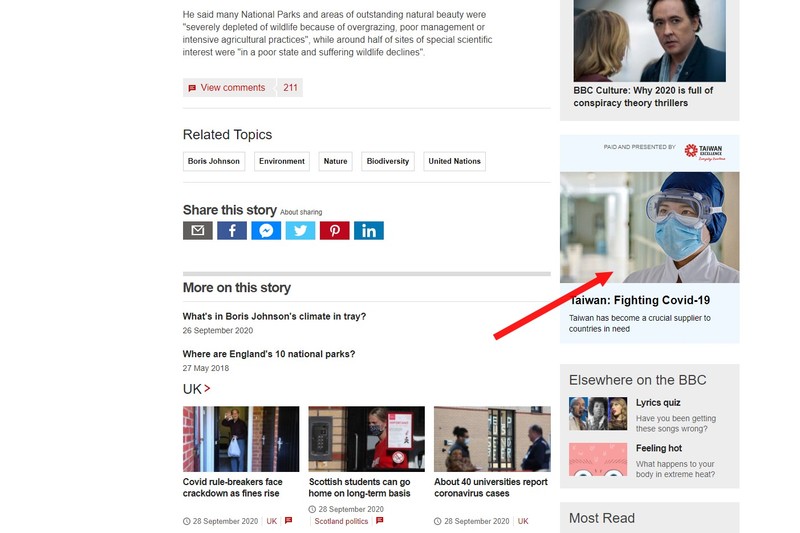
Task: Open View comments link
Action: pyautogui.click(x=233, y=88)
